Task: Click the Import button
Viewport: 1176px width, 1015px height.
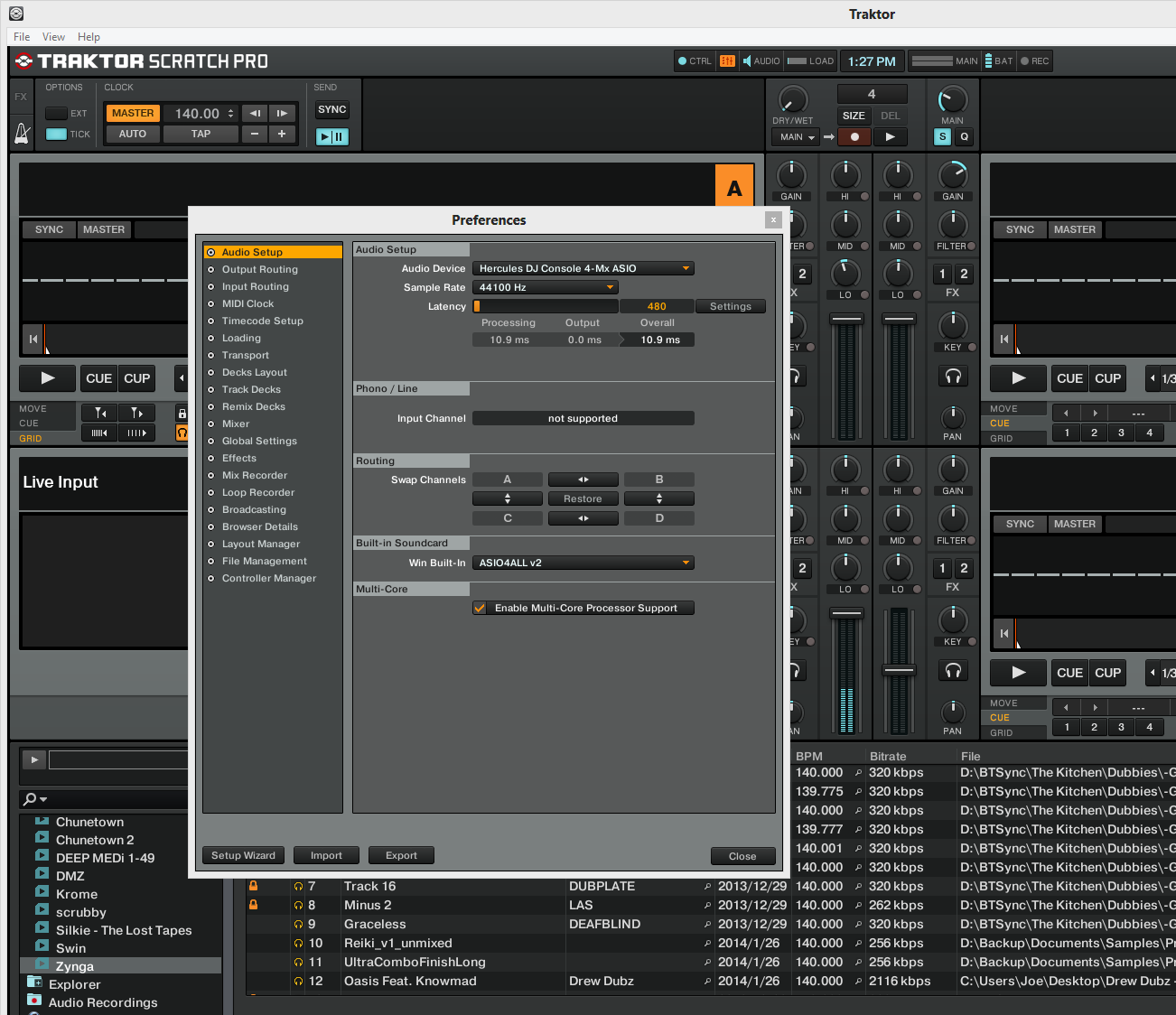Action: coord(326,855)
